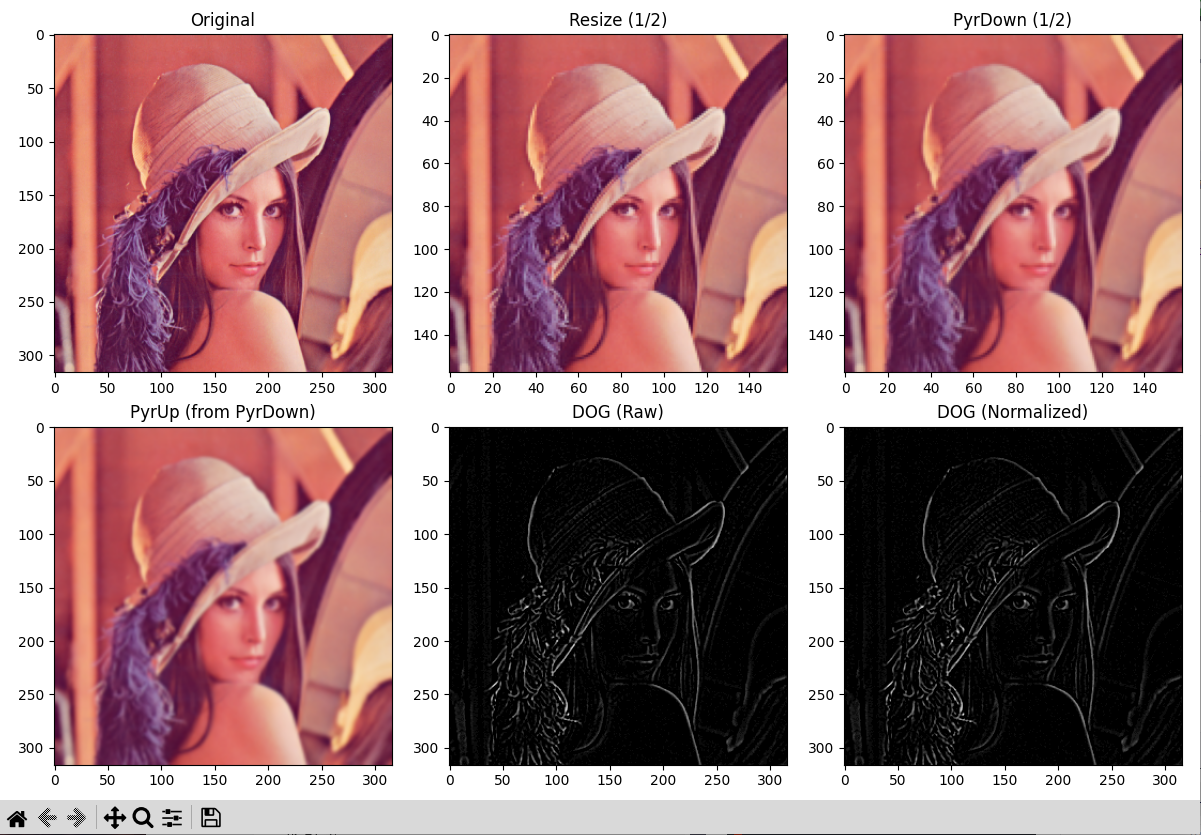Click the 'Original' subplot title
Screen dimensions: 1201x835
coord(223,19)
